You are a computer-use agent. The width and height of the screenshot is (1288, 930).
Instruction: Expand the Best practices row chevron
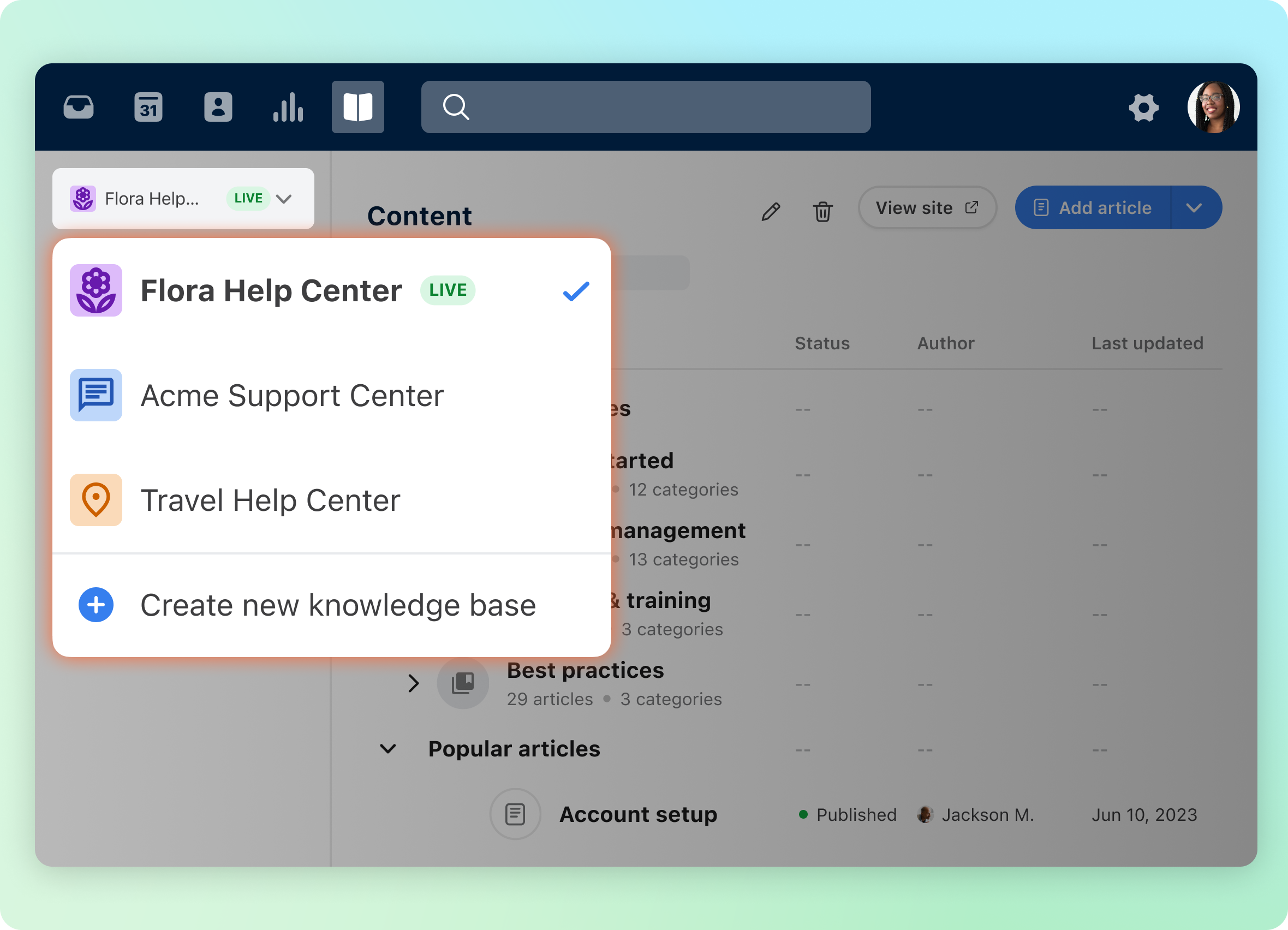[x=414, y=683]
